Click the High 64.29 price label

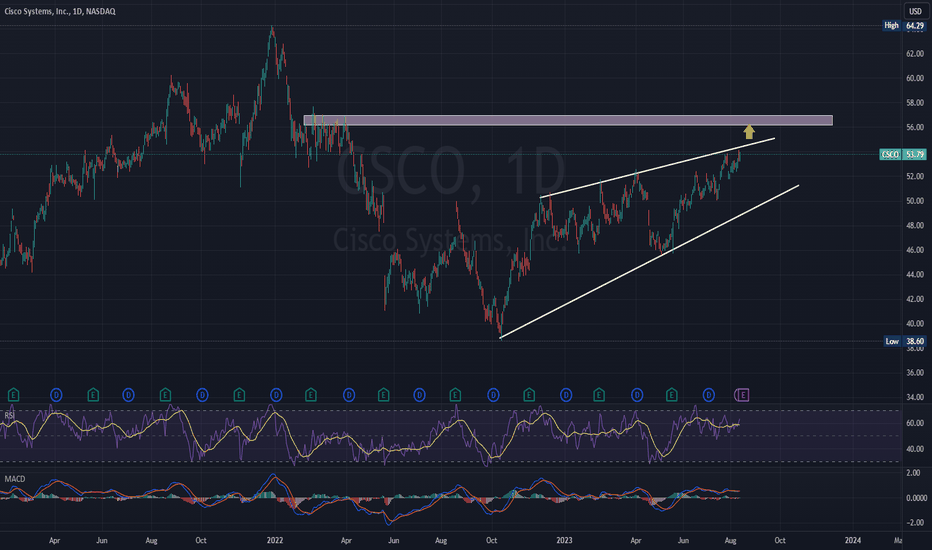(x=905, y=26)
